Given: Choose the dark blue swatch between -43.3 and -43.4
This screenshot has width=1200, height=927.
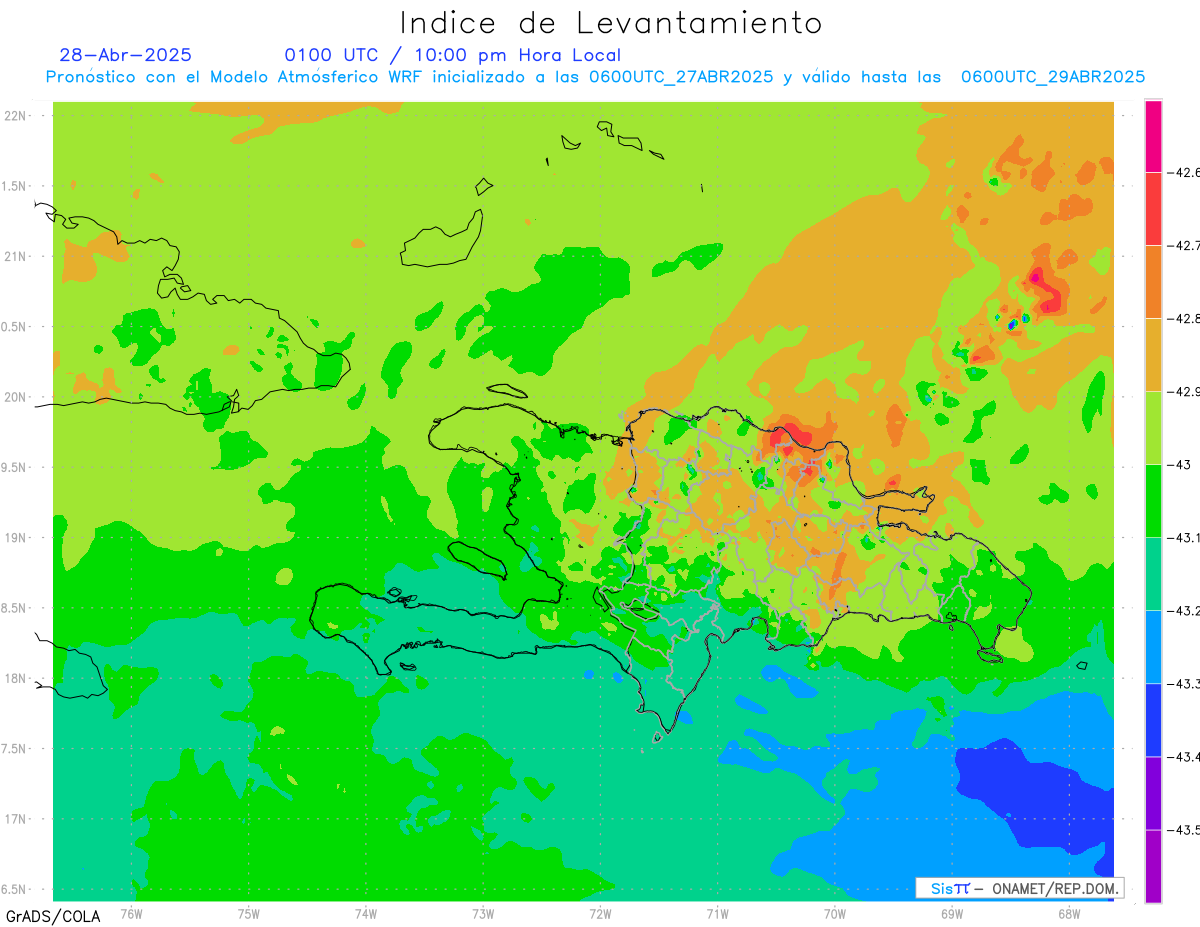Looking at the screenshot, I should (1153, 719).
